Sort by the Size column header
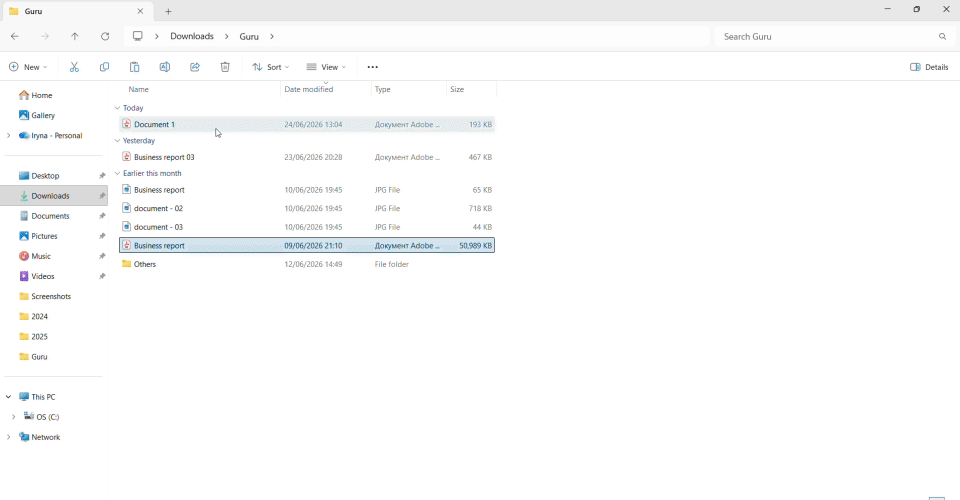This screenshot has height=500, width=960. pos(457,89)
